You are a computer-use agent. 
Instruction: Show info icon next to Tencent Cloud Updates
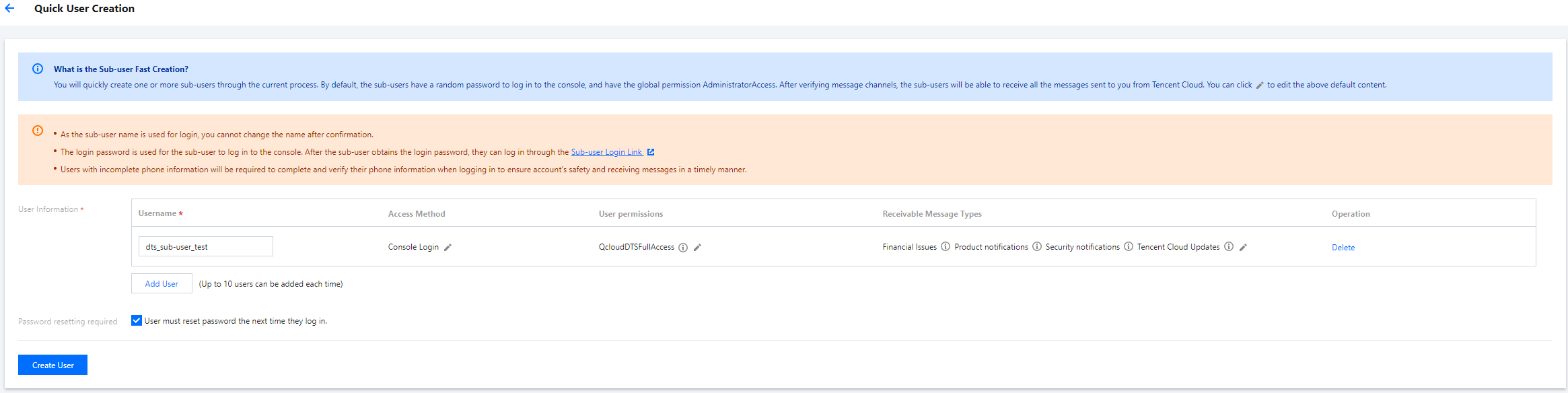[1229, 247]
